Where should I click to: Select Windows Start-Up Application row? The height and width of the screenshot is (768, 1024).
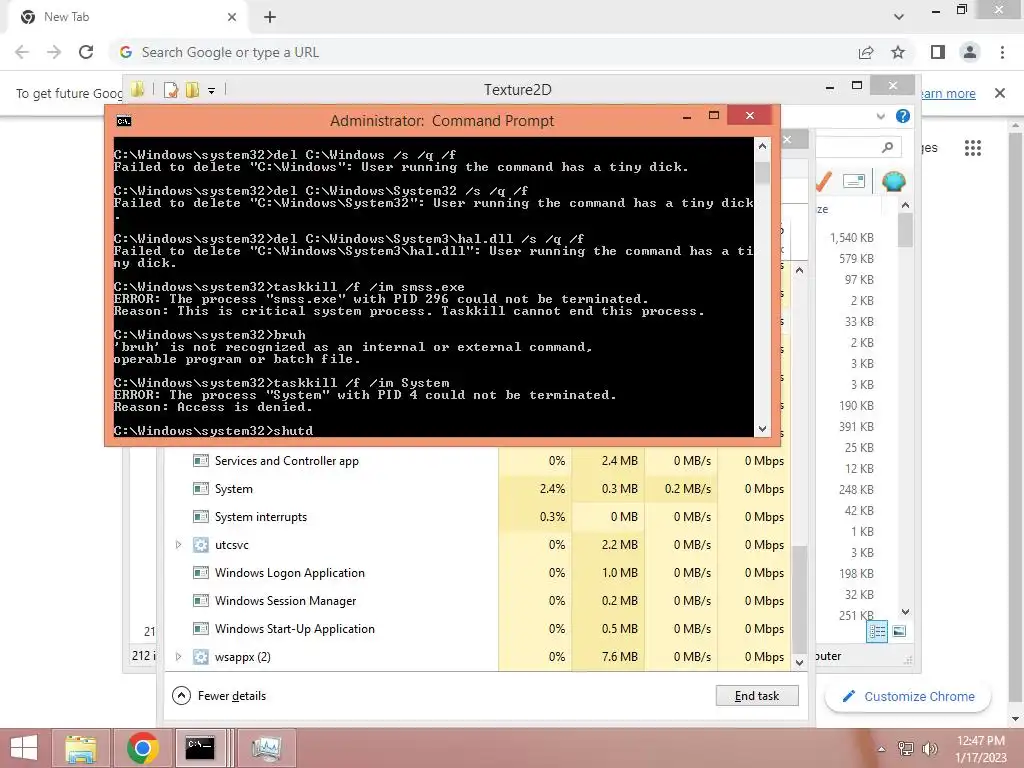pos(478,629)
